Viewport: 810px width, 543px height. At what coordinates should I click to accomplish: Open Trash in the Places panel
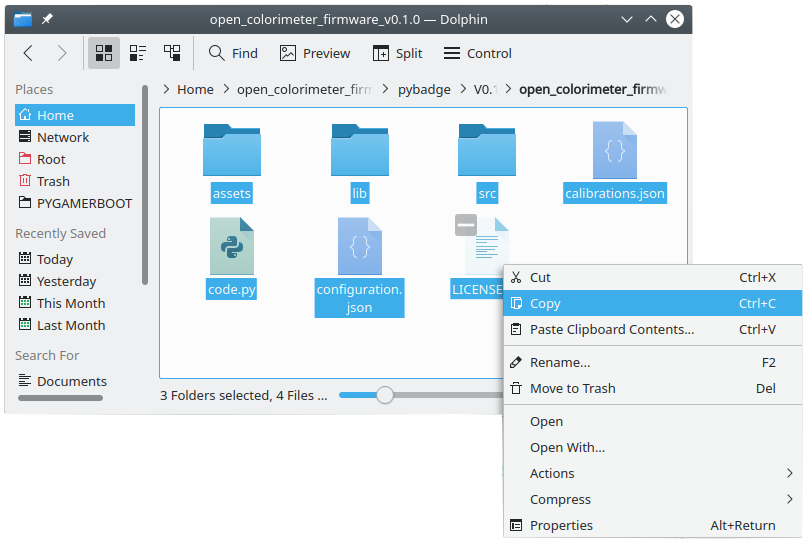coord(75,181)
